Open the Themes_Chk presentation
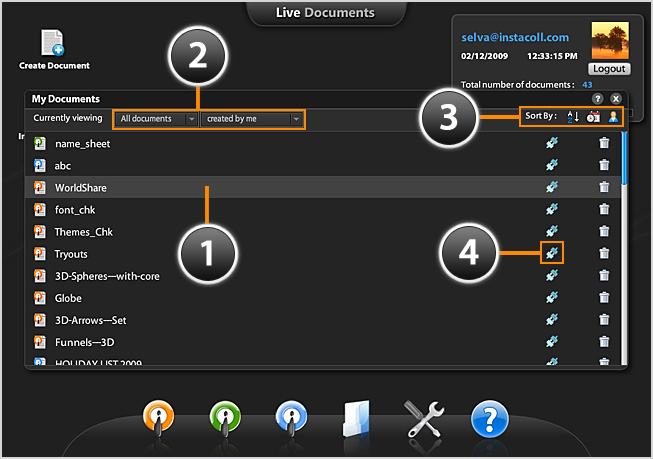Image resolution: width=653 pixels, height=459 pixels. 83,232
